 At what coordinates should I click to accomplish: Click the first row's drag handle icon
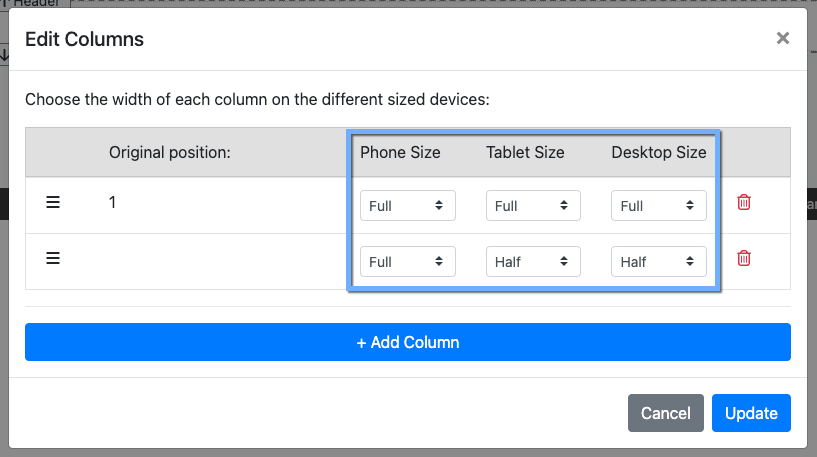pos(54,202)
